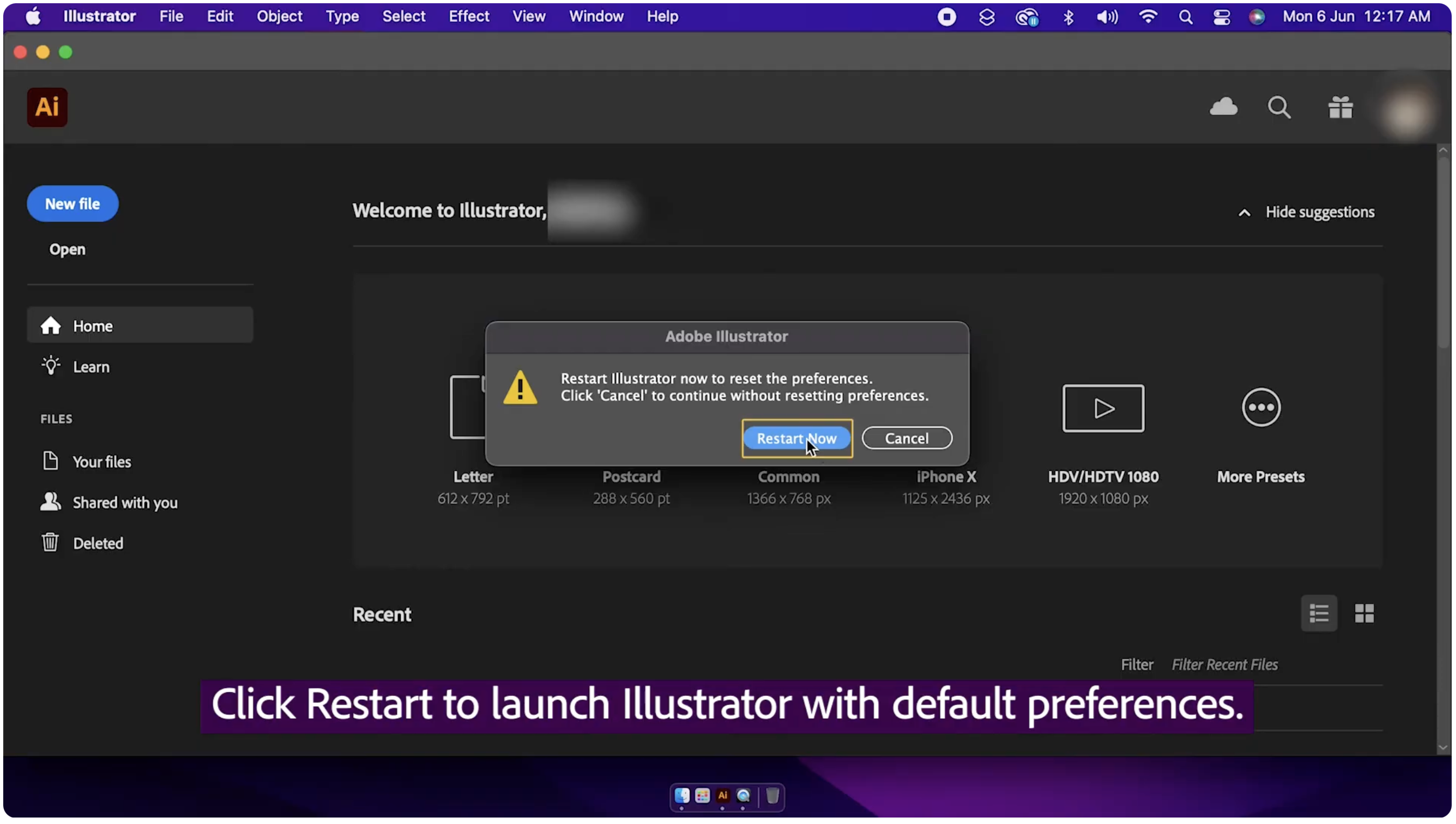The height and width of the screenshot is (824, 1456).
Task: Collapse suggestions with Hide suggestions chevron
Action: pyautogui.click(x=1243, y=213)
